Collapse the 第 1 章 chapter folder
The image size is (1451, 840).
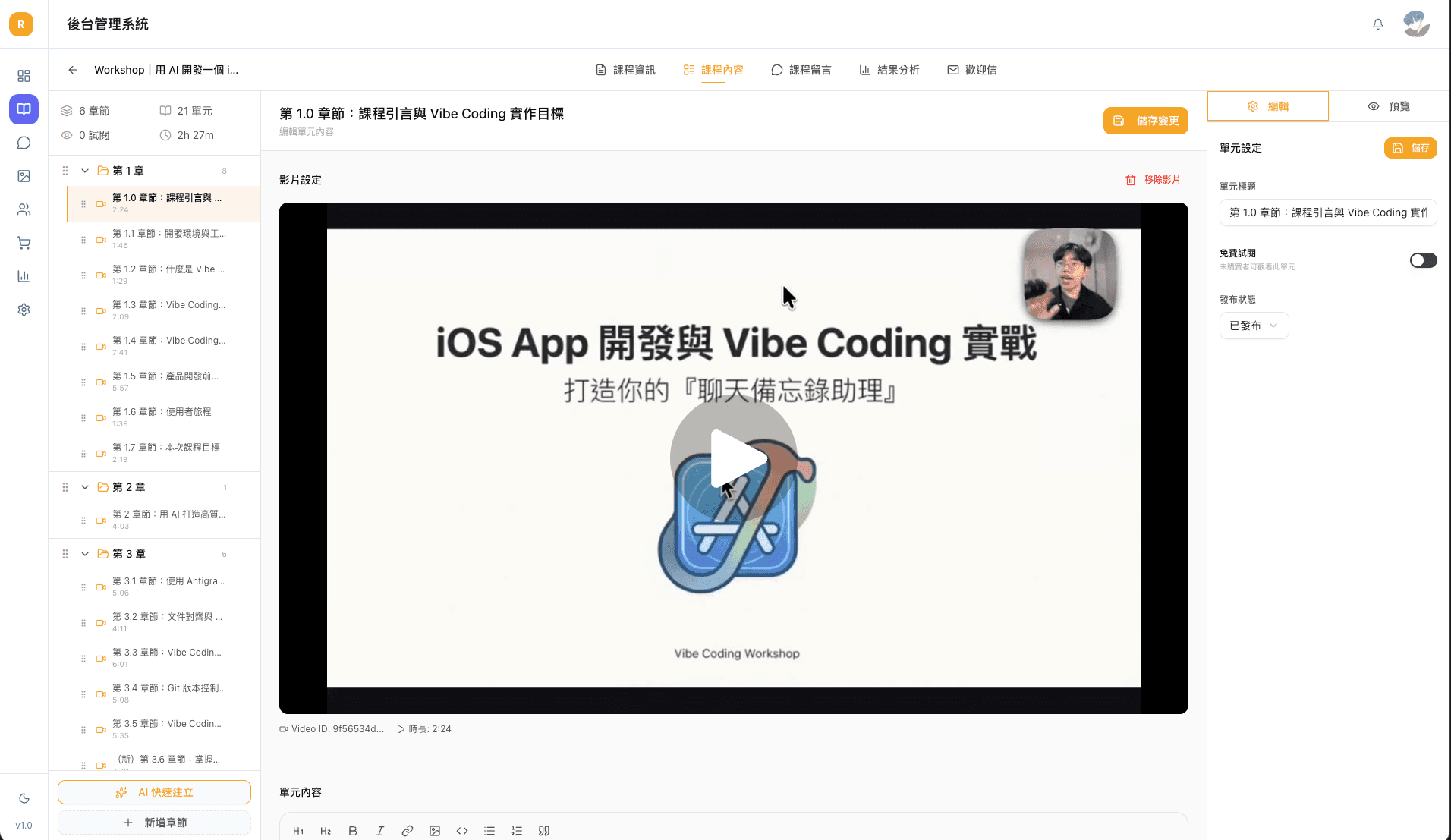coord(85,171)
